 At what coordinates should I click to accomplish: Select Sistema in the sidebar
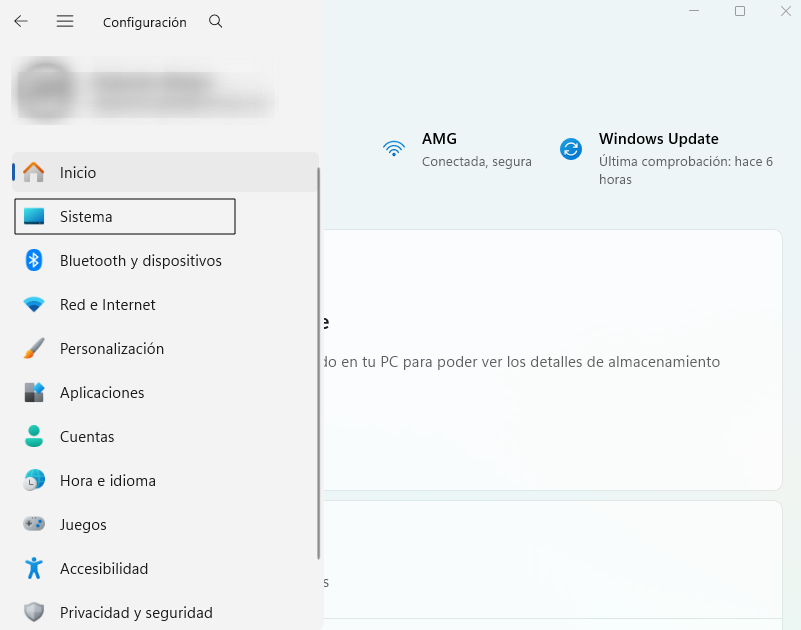pos(124,216)
